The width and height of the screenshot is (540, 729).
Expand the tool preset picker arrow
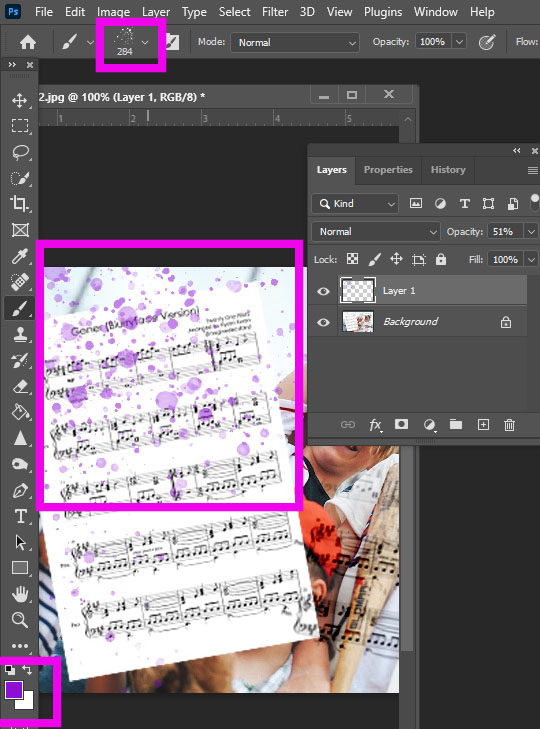pos(90,43)
